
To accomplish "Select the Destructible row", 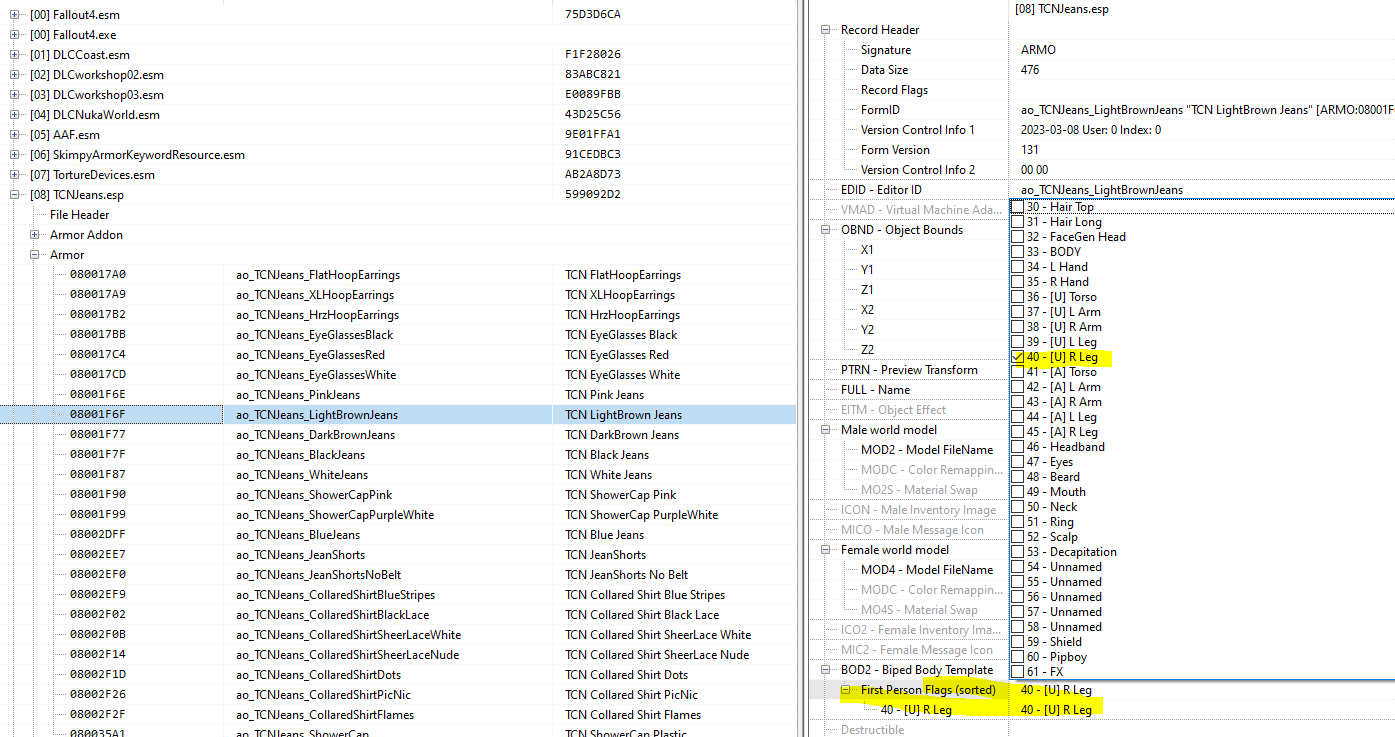I will 872,730.
